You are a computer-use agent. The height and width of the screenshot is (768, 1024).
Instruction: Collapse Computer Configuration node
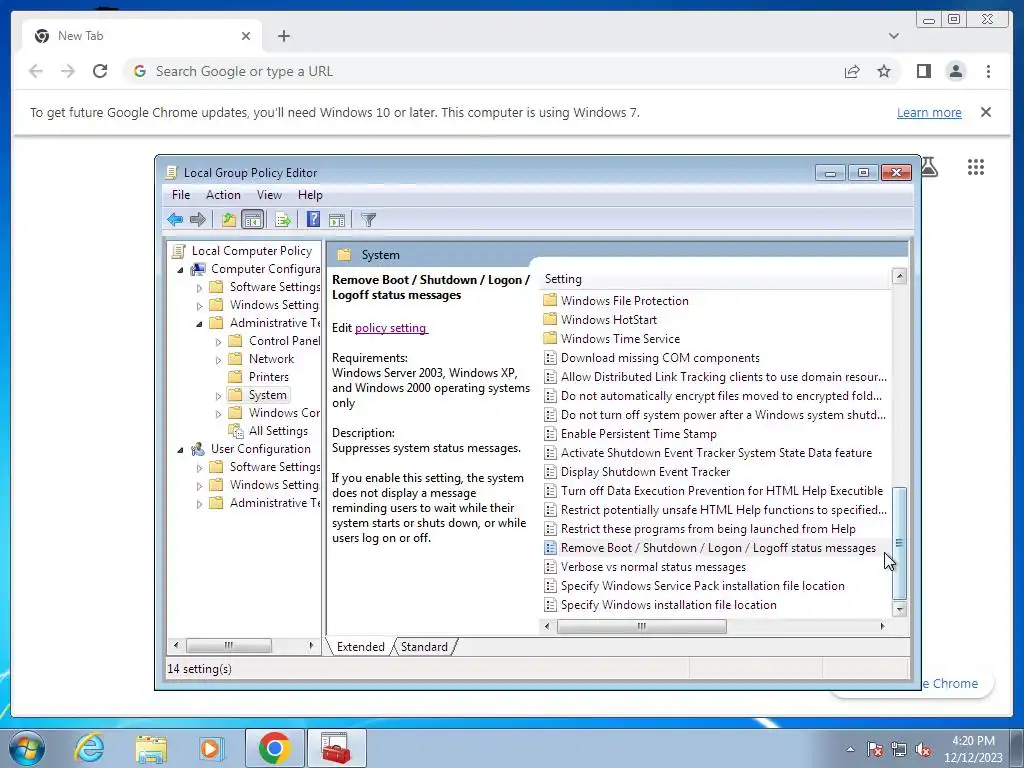(181, 270)
